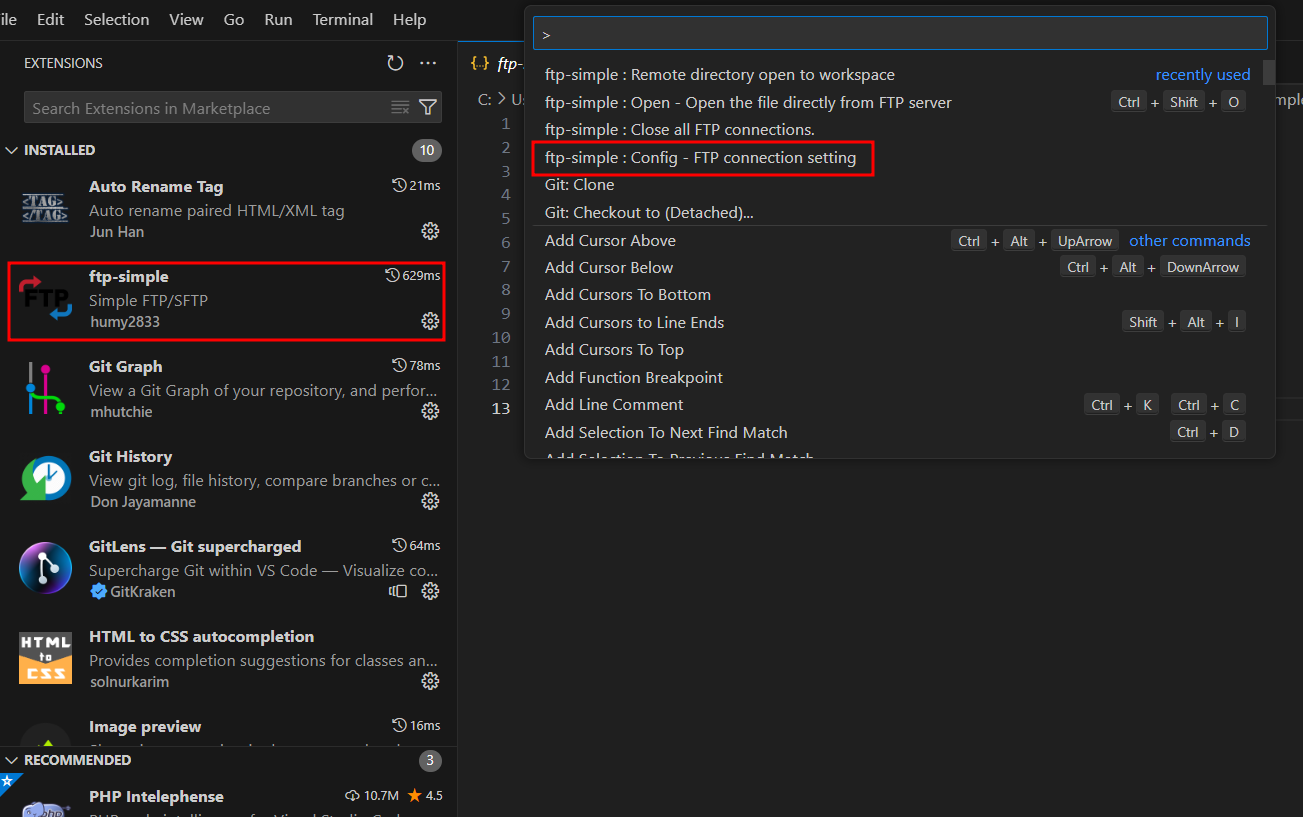Select Git History clock icon

(45, 478)
